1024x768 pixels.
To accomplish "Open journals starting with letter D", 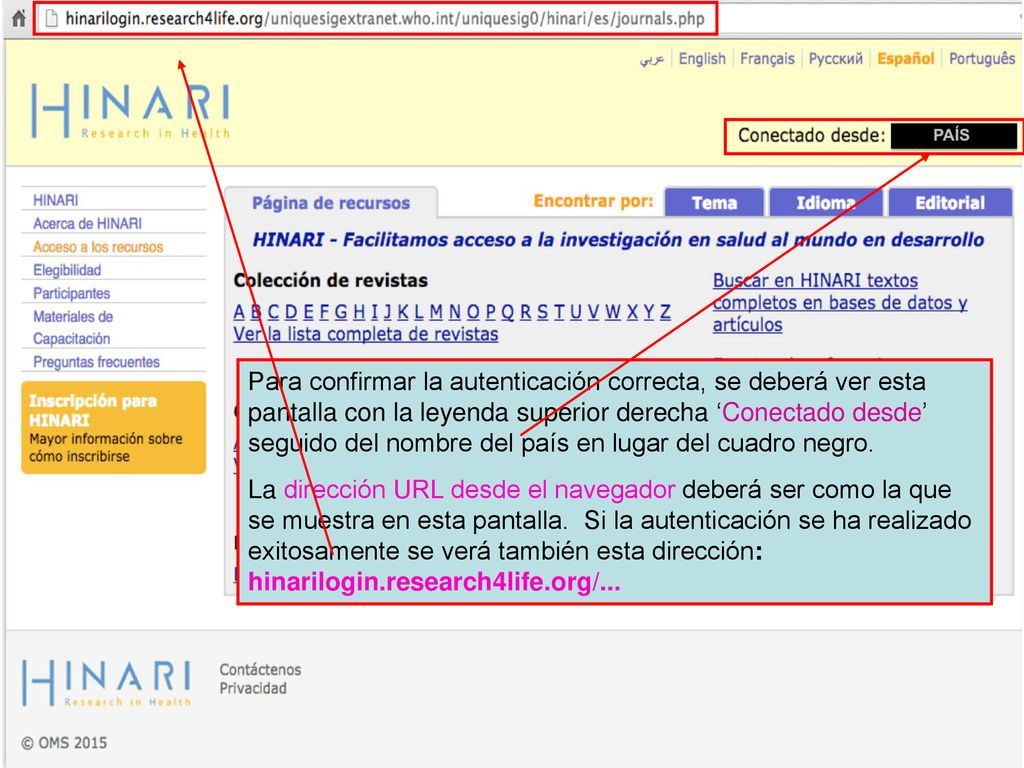I will 291,312.
